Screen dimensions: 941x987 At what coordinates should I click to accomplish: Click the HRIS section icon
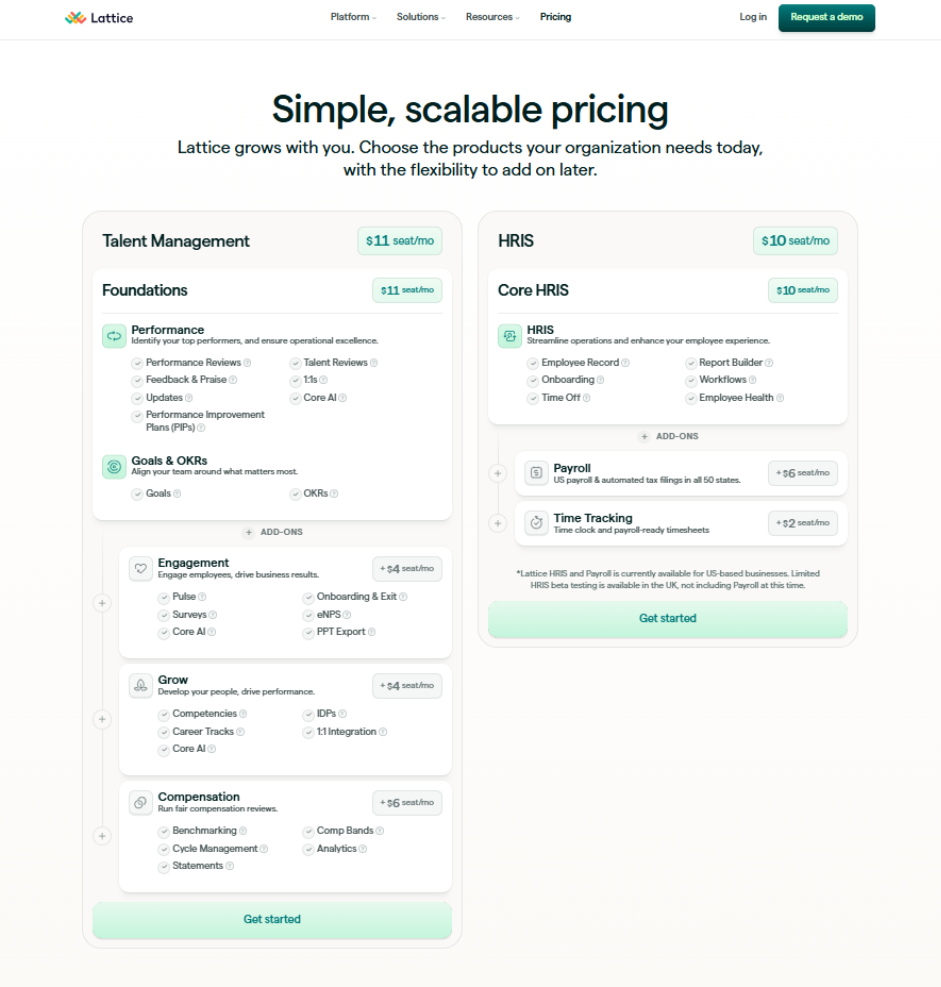tap(510, 336)
